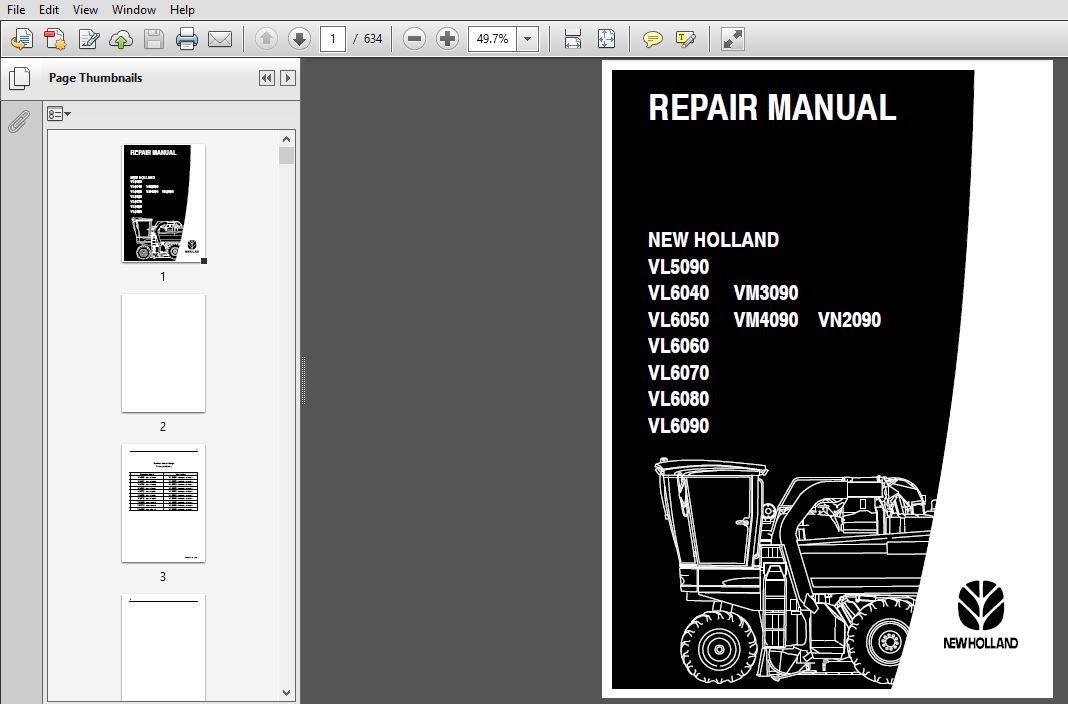Image resolution: width=1068 pixels, height=704 pixels.
Task: Click the cloud upload icon
Action: click(121, 39)
